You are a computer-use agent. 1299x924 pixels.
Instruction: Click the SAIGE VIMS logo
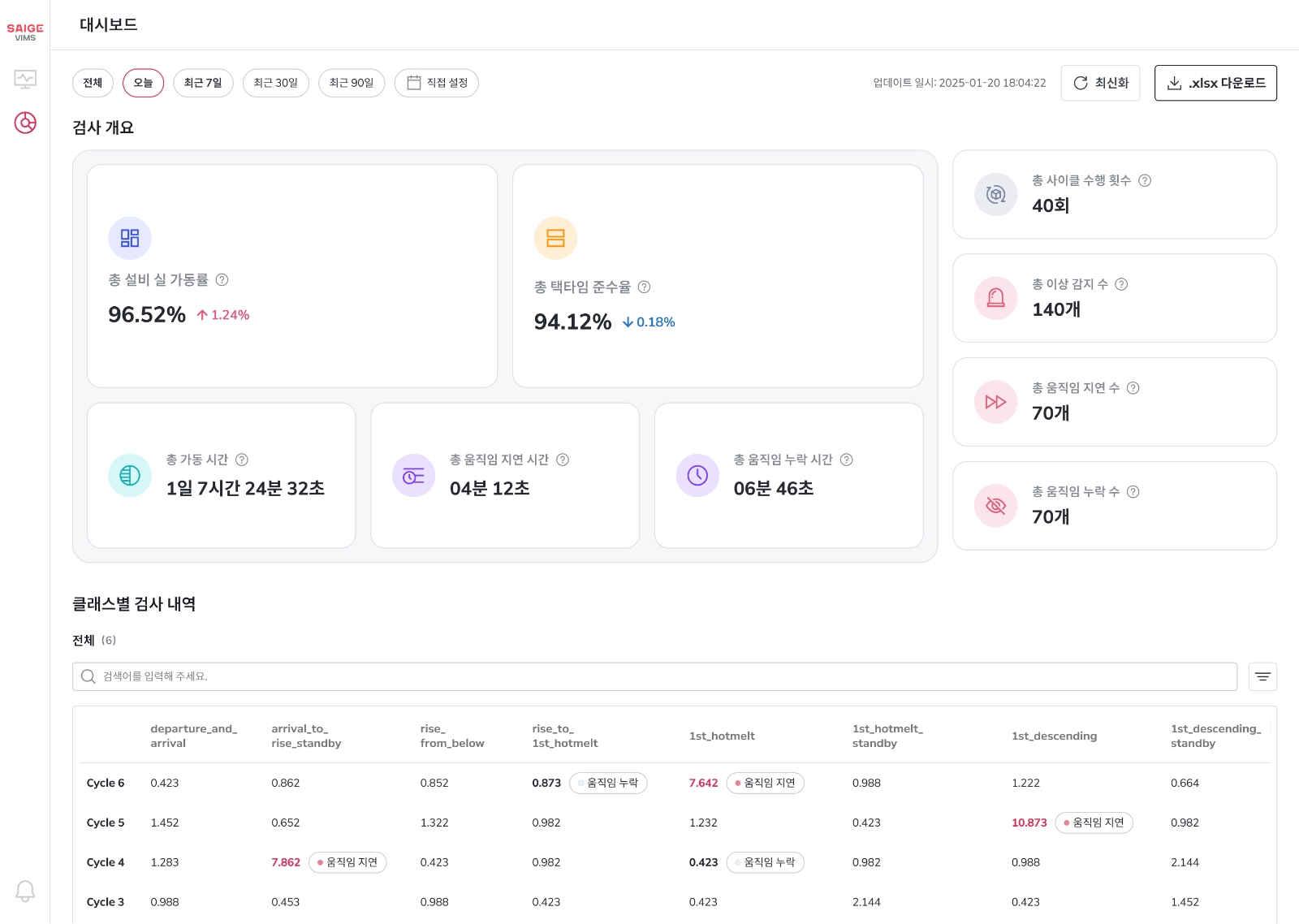pyautogui.click(x=25, y=32)
